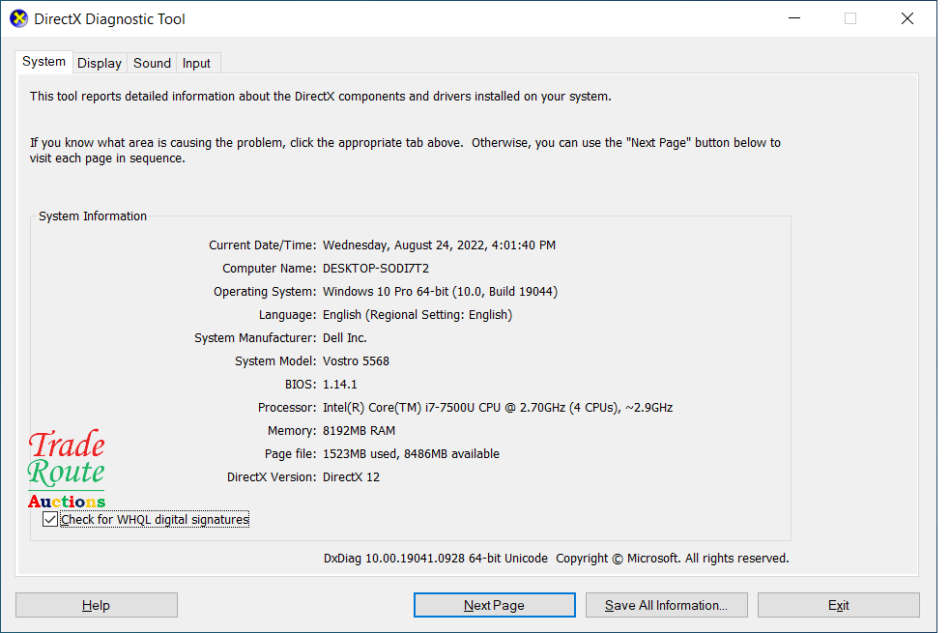Viewport: 950px width, 633px height.
Task: Uncheck the WHQL digital signatures checkbox
Action: pos(50,519)
